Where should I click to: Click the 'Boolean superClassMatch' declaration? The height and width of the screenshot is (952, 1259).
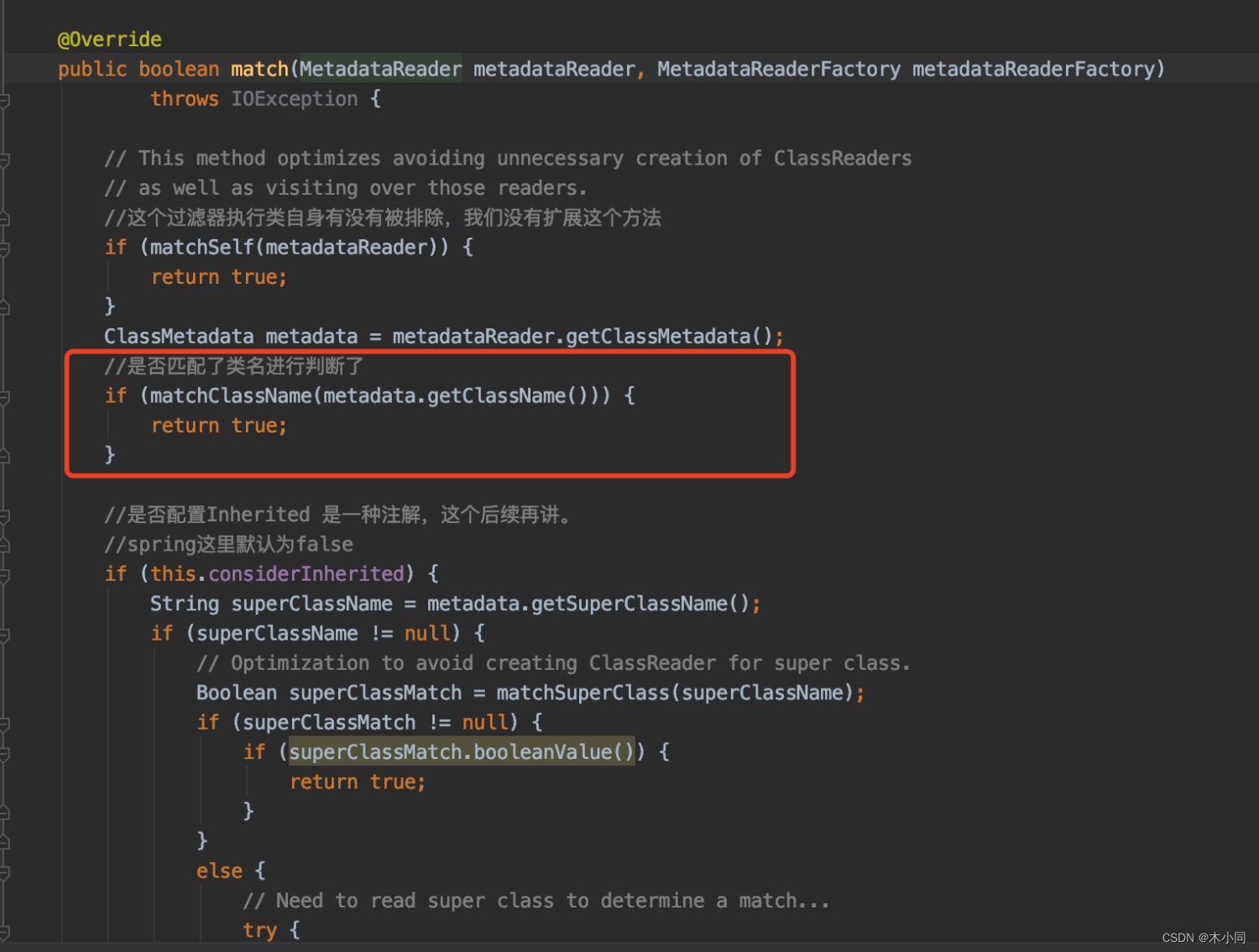[x=329, y=693]
